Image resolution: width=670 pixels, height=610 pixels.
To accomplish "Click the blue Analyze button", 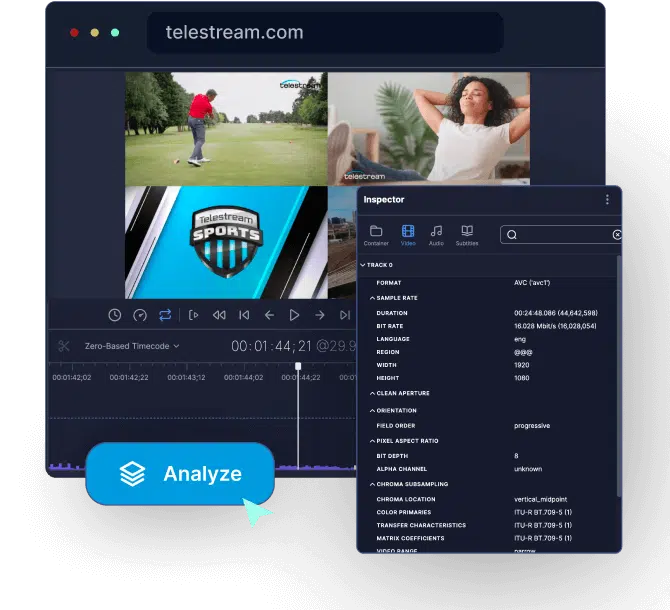I will tap(180, 474).
